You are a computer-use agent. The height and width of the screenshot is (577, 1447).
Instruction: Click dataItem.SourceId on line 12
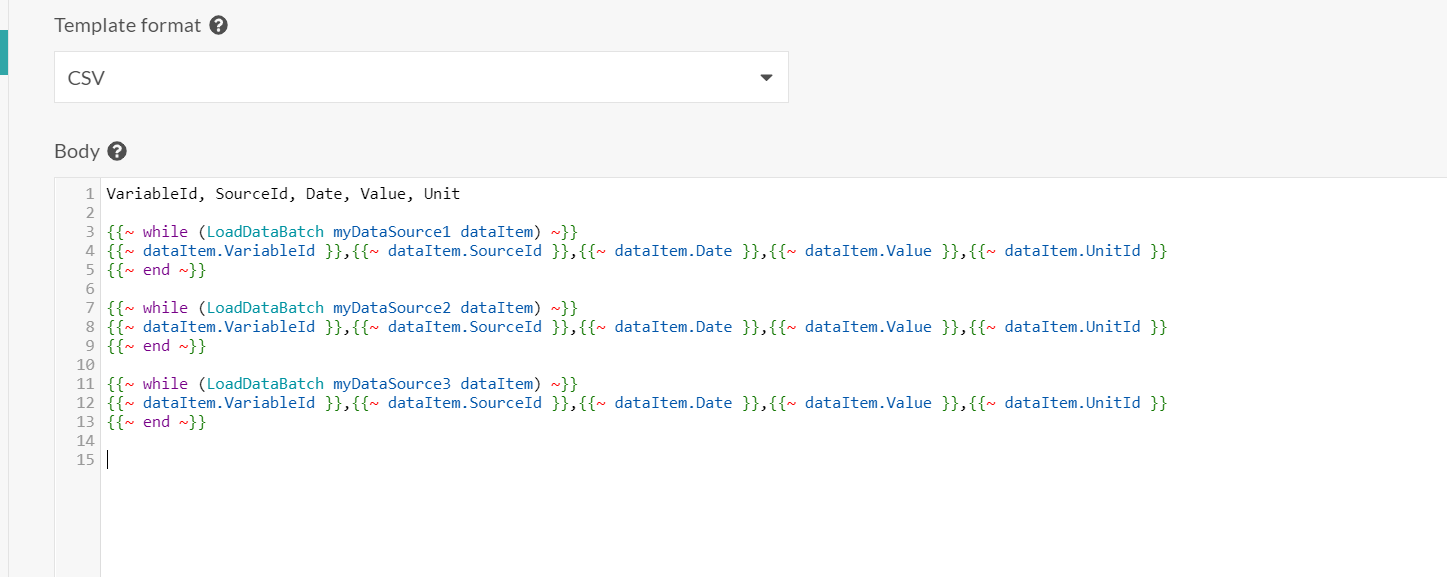click(464, 403)
